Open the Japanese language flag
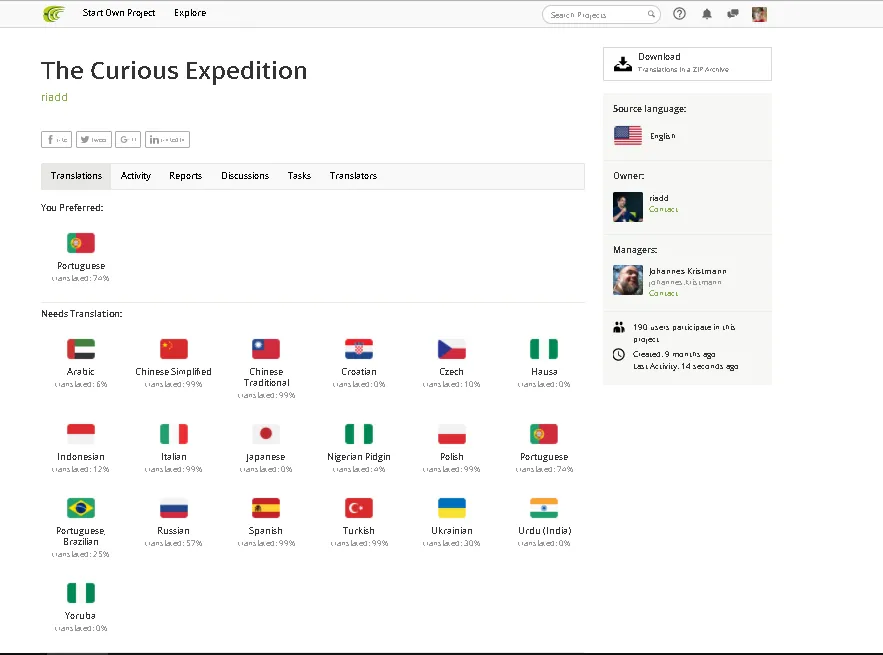Image resolution: width=883 pixels, height=655 pixels. point(266,434)
